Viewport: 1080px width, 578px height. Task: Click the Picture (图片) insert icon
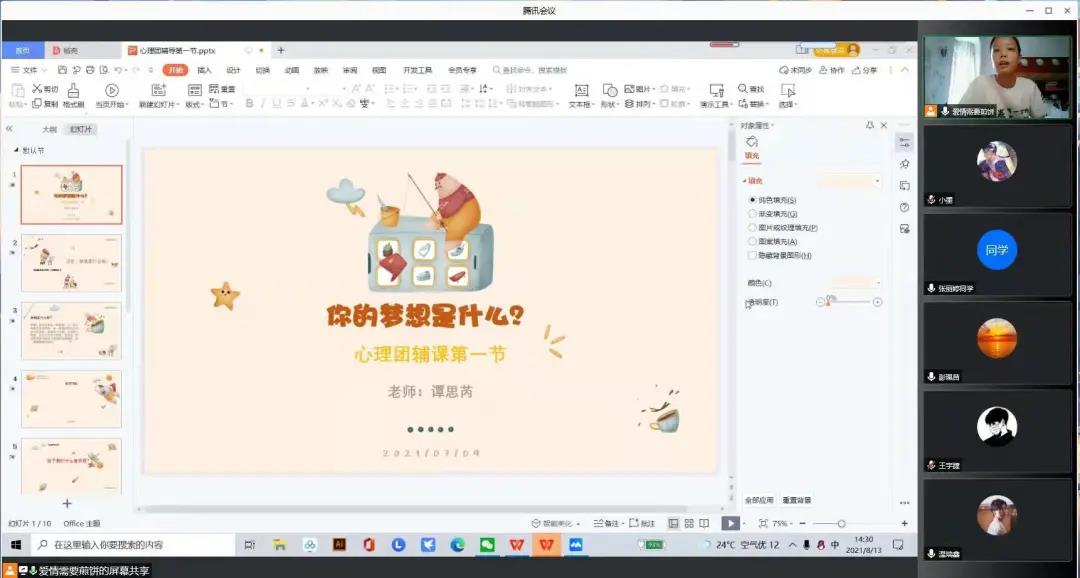(629, 89)
